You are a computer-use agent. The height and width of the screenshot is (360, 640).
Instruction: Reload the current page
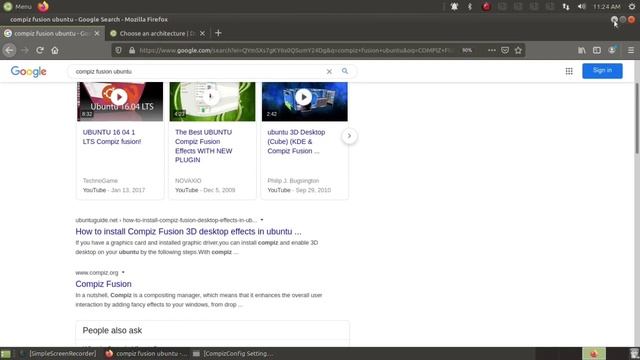coord(40,50)
